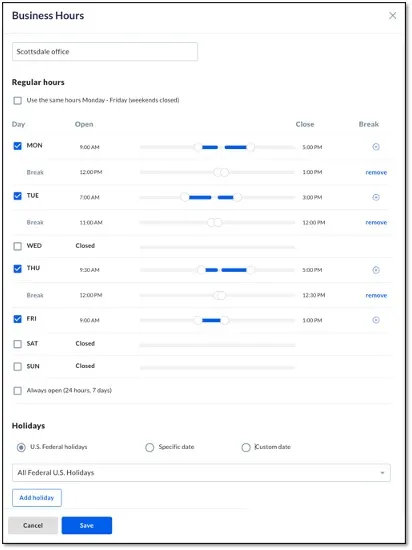Add a break for Monday
The image size is (412, 550).
376,147
